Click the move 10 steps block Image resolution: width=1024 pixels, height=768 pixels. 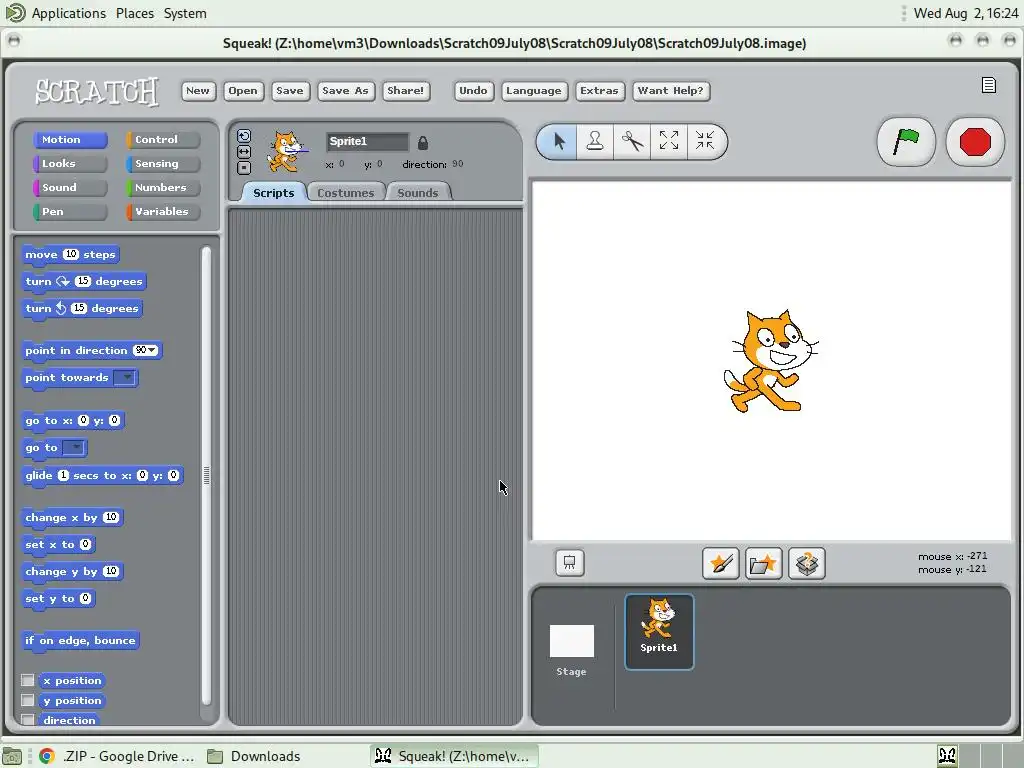(x=71, y=255)
